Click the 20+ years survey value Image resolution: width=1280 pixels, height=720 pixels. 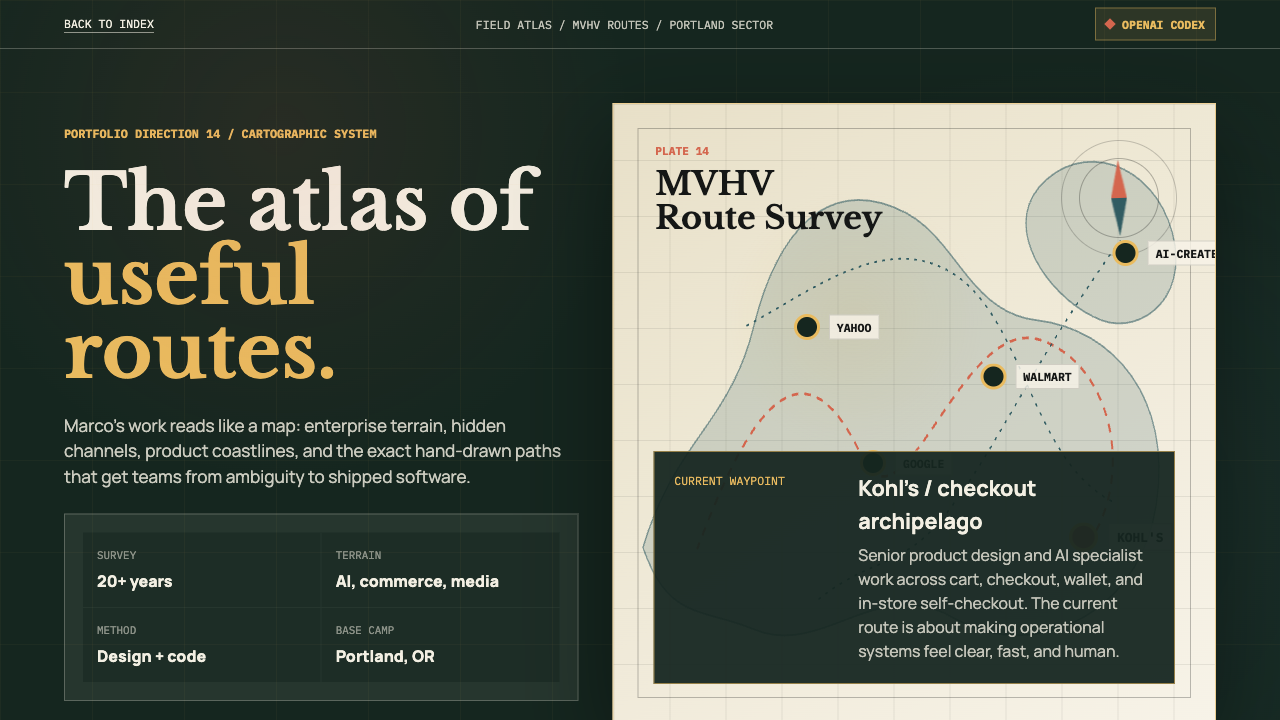135,581
